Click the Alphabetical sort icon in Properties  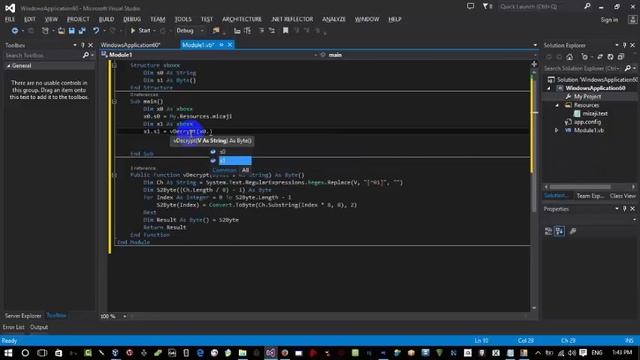pyautogui.click(x=559, y=231)
